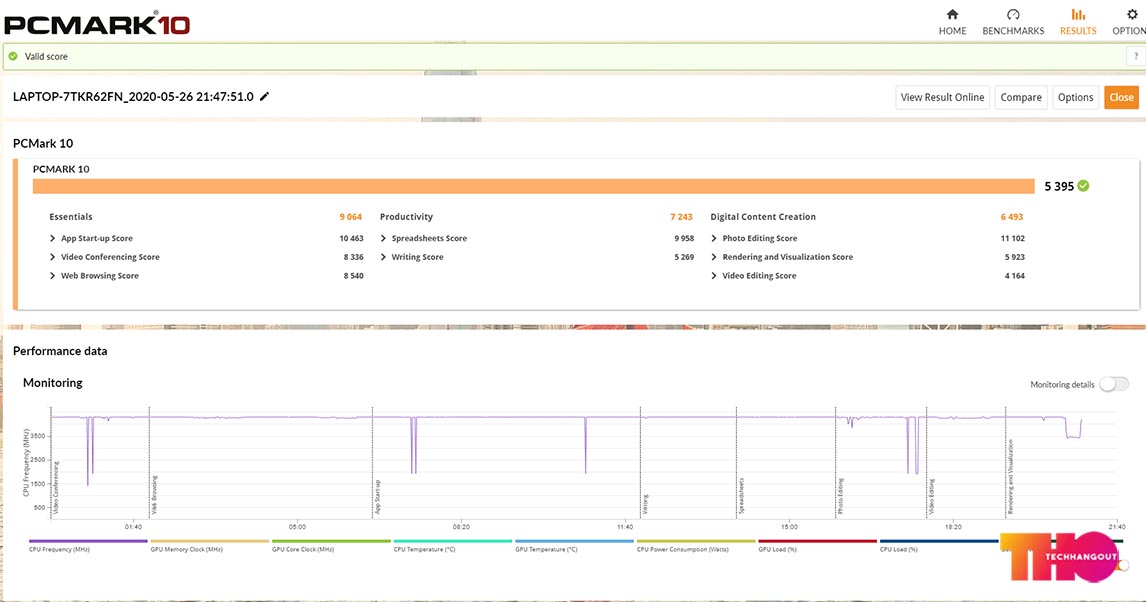
Task: Click View Result Online button
Action: (x=942, y=97)
